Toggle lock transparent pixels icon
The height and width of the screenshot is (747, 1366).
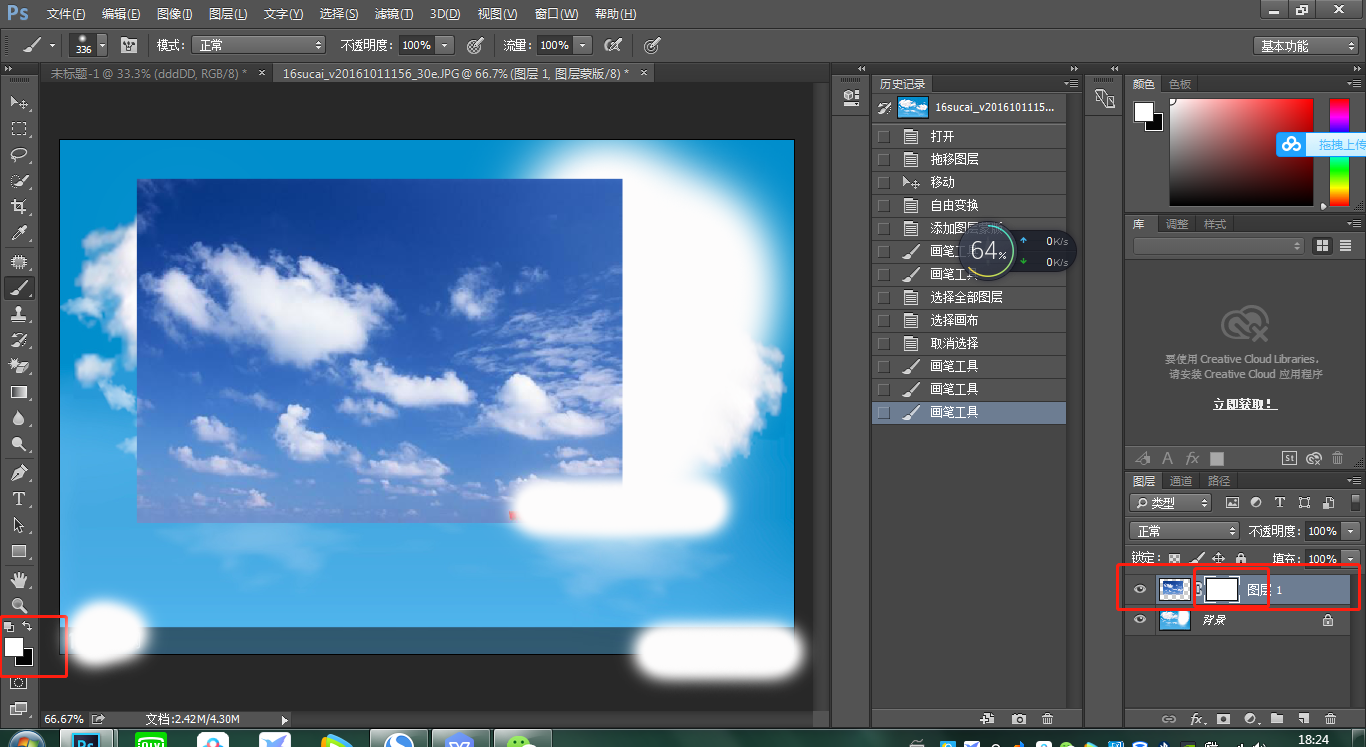1174,559
